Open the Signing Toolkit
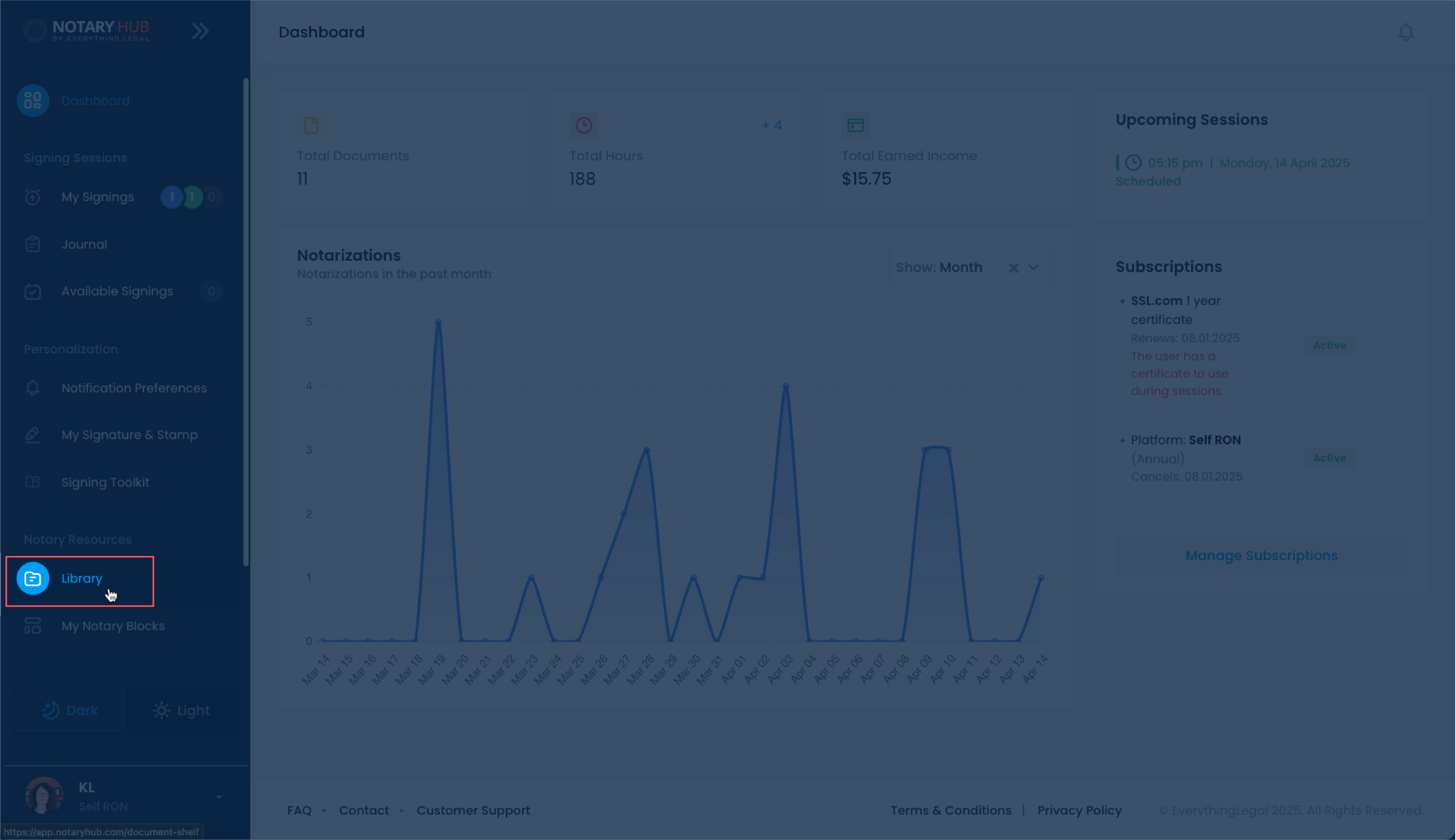1455x840 pixels. [105, 482]
